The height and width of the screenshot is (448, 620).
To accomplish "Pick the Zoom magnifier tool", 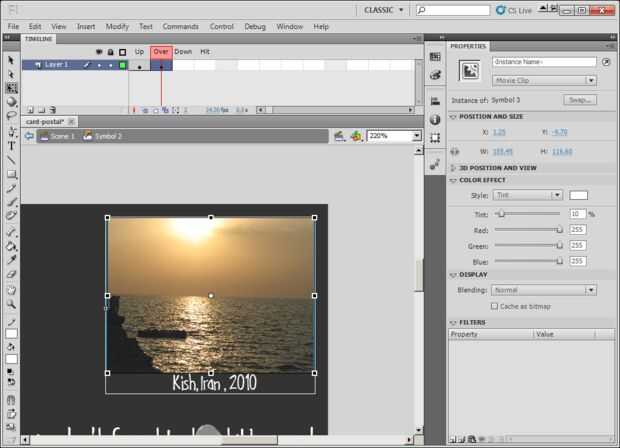I will [x=11, y=304].
